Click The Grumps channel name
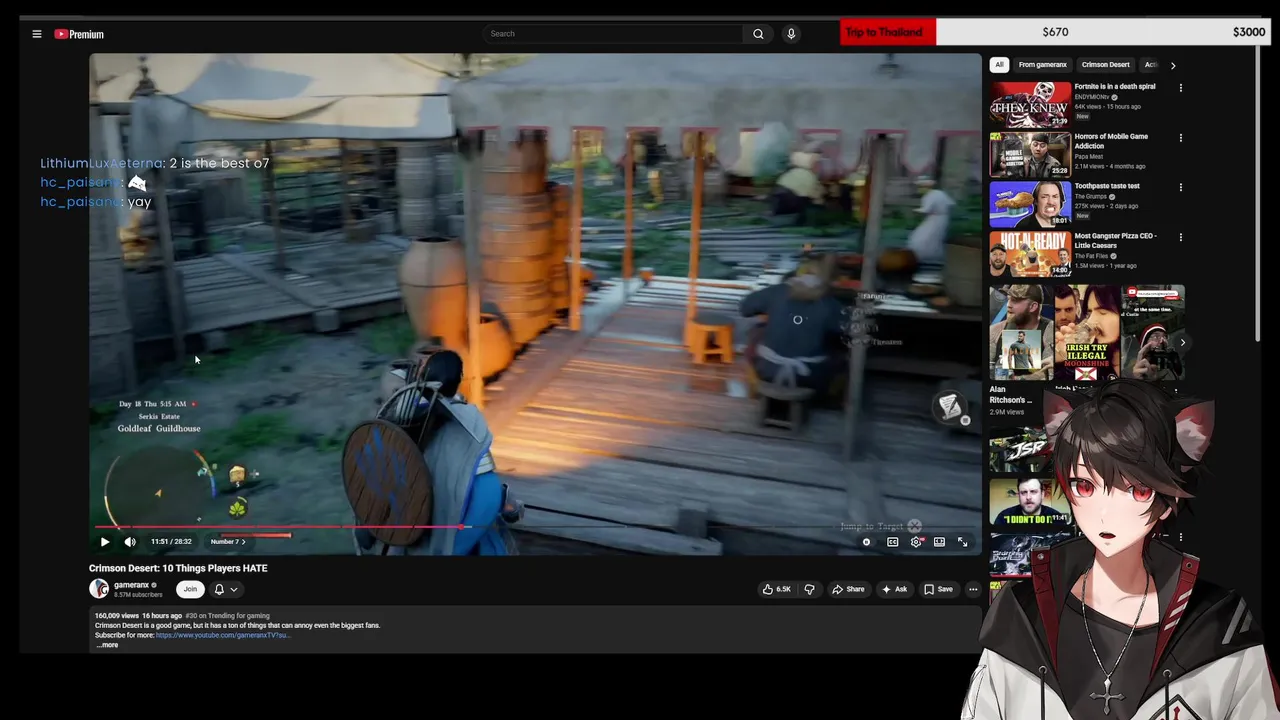This screenshot has height=720, width=1280. point(1091,196)
